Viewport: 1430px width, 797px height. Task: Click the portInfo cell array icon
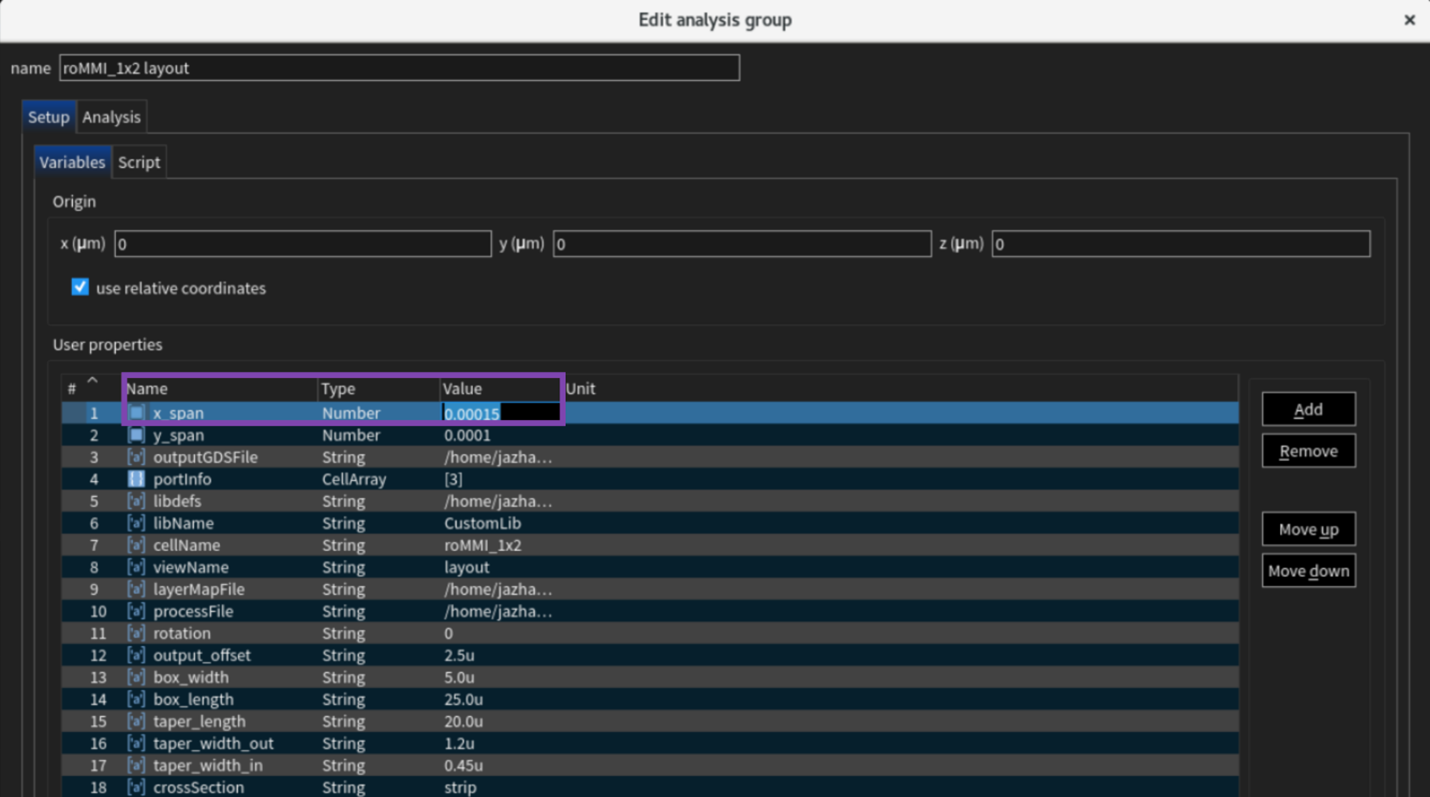click(137, 479)
